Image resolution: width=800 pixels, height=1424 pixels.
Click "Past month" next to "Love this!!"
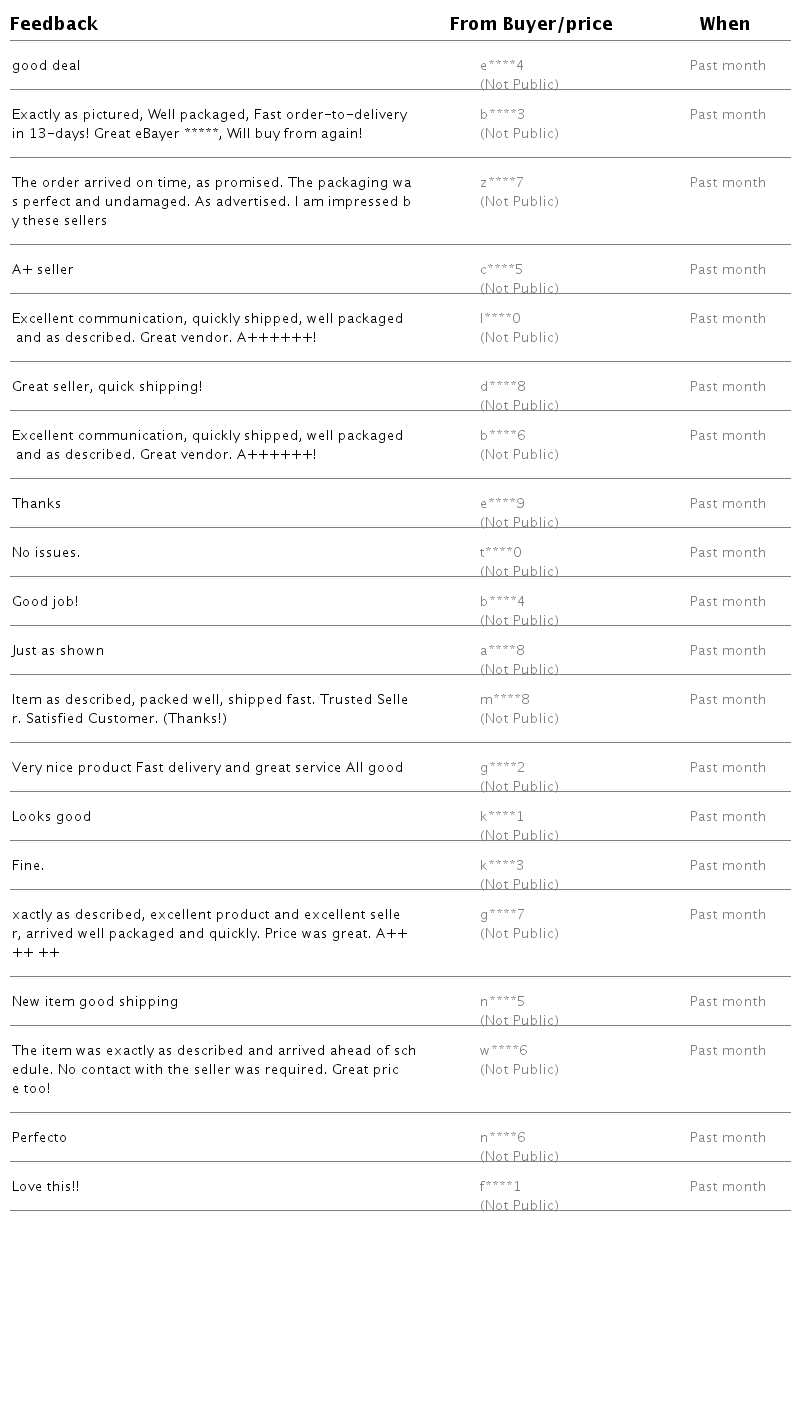point(727,1187)
